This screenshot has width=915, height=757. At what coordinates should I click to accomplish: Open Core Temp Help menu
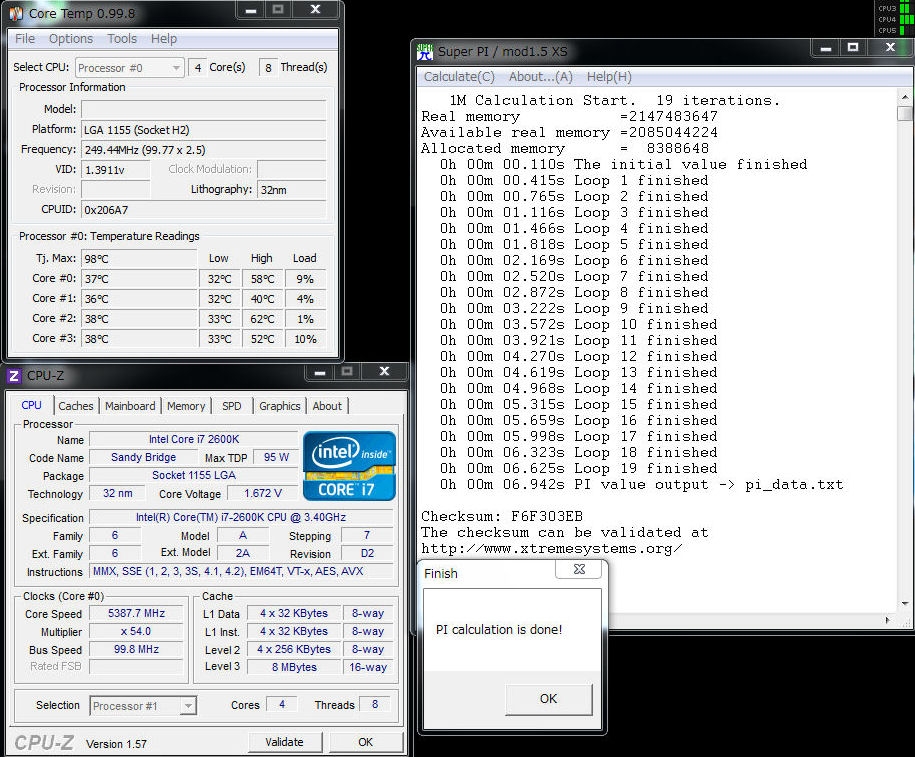point(163,39)
